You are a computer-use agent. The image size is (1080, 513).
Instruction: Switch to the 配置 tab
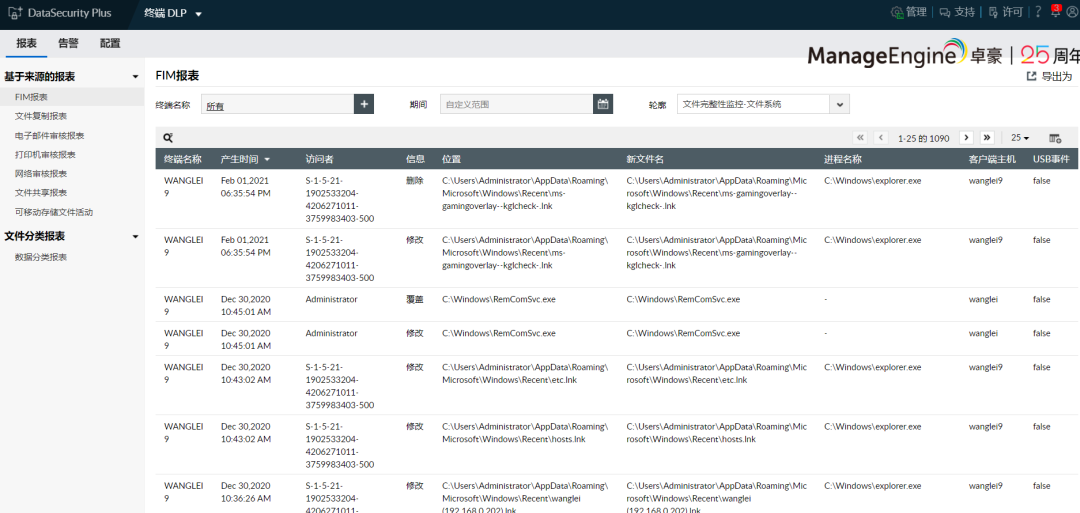(110, 43)
